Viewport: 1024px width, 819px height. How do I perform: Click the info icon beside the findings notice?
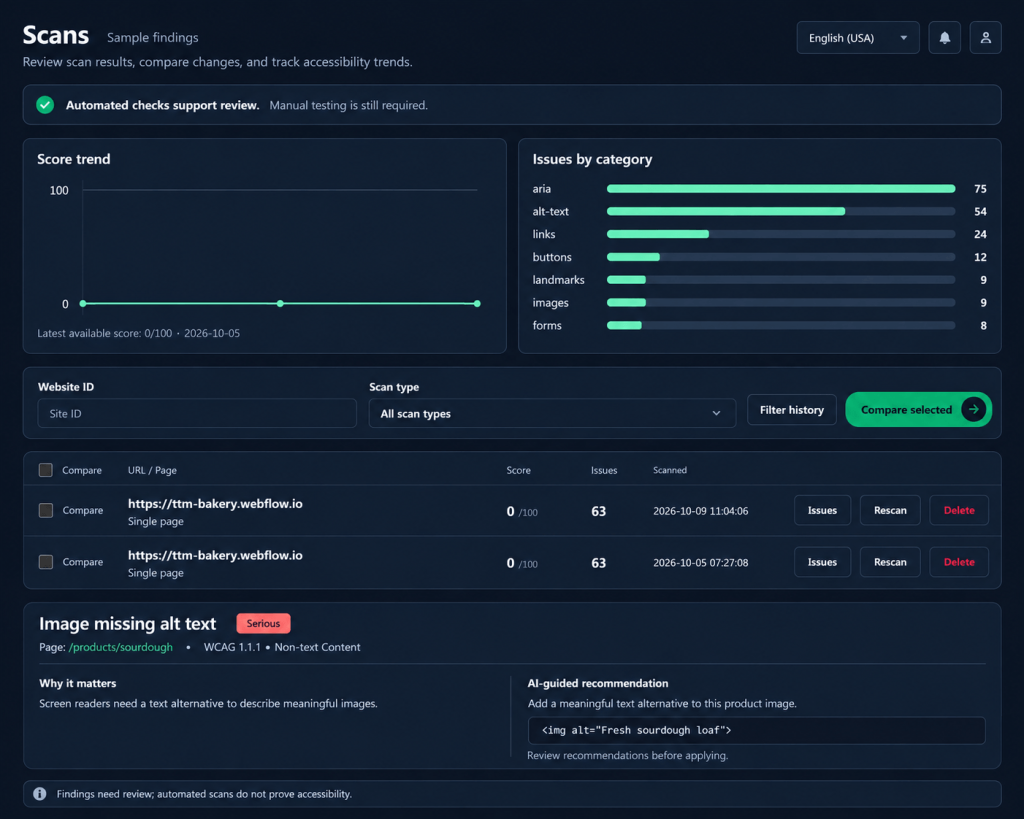pos(40,794)
